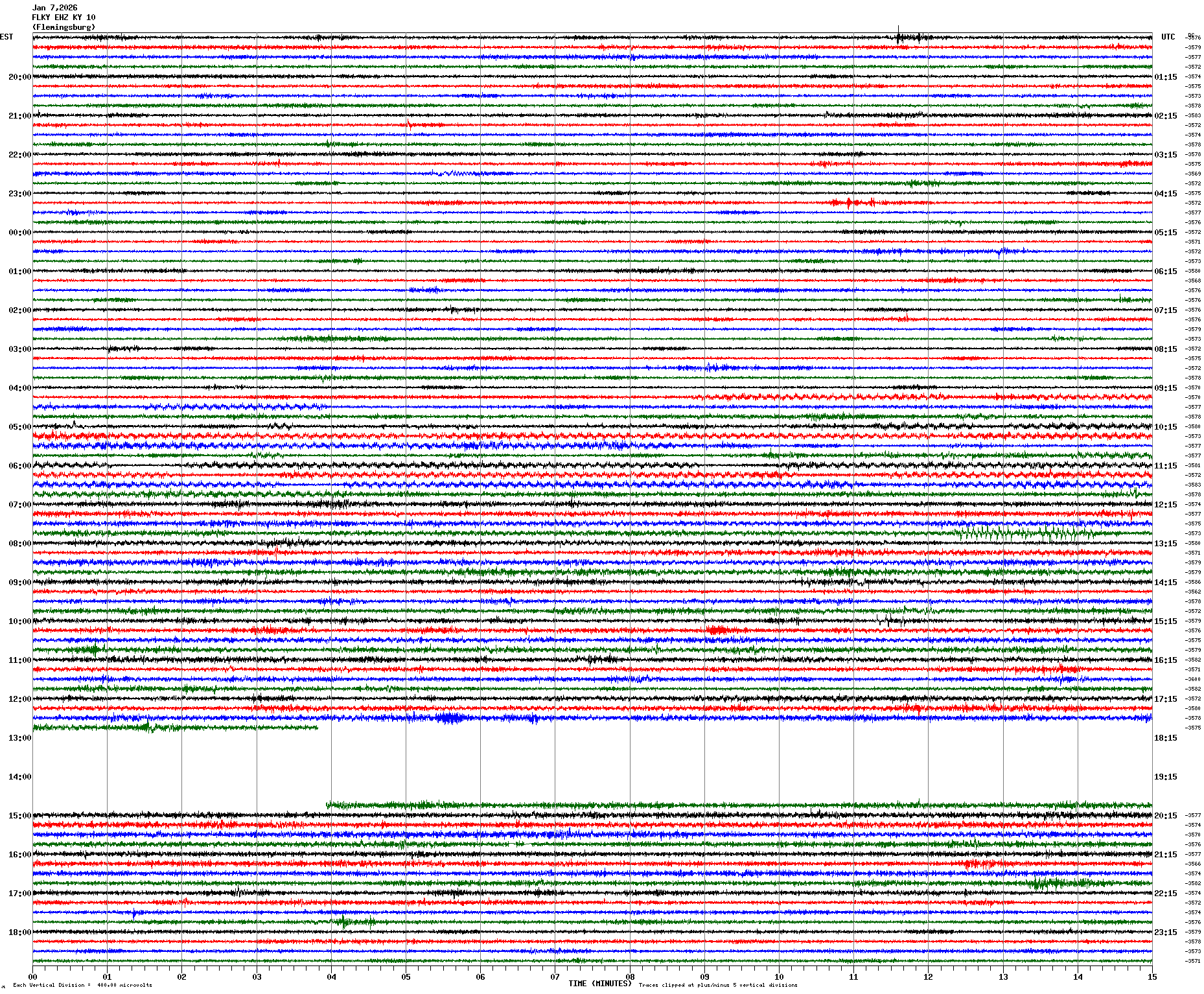The height and width of the screenshot is (994, 1204).
Task: Select the 13:00 EST label at data gap
Action: point(19,738)
